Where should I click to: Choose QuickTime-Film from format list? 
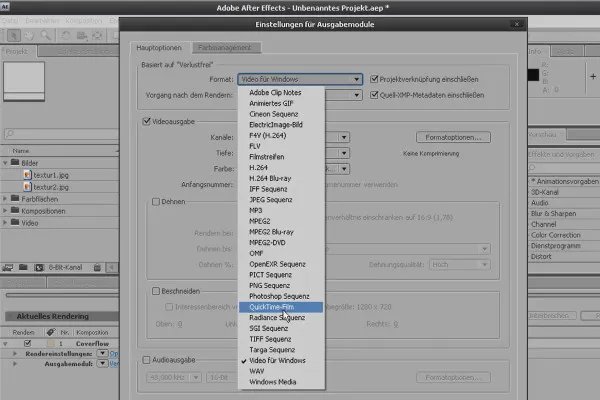[x=281, y=307]
